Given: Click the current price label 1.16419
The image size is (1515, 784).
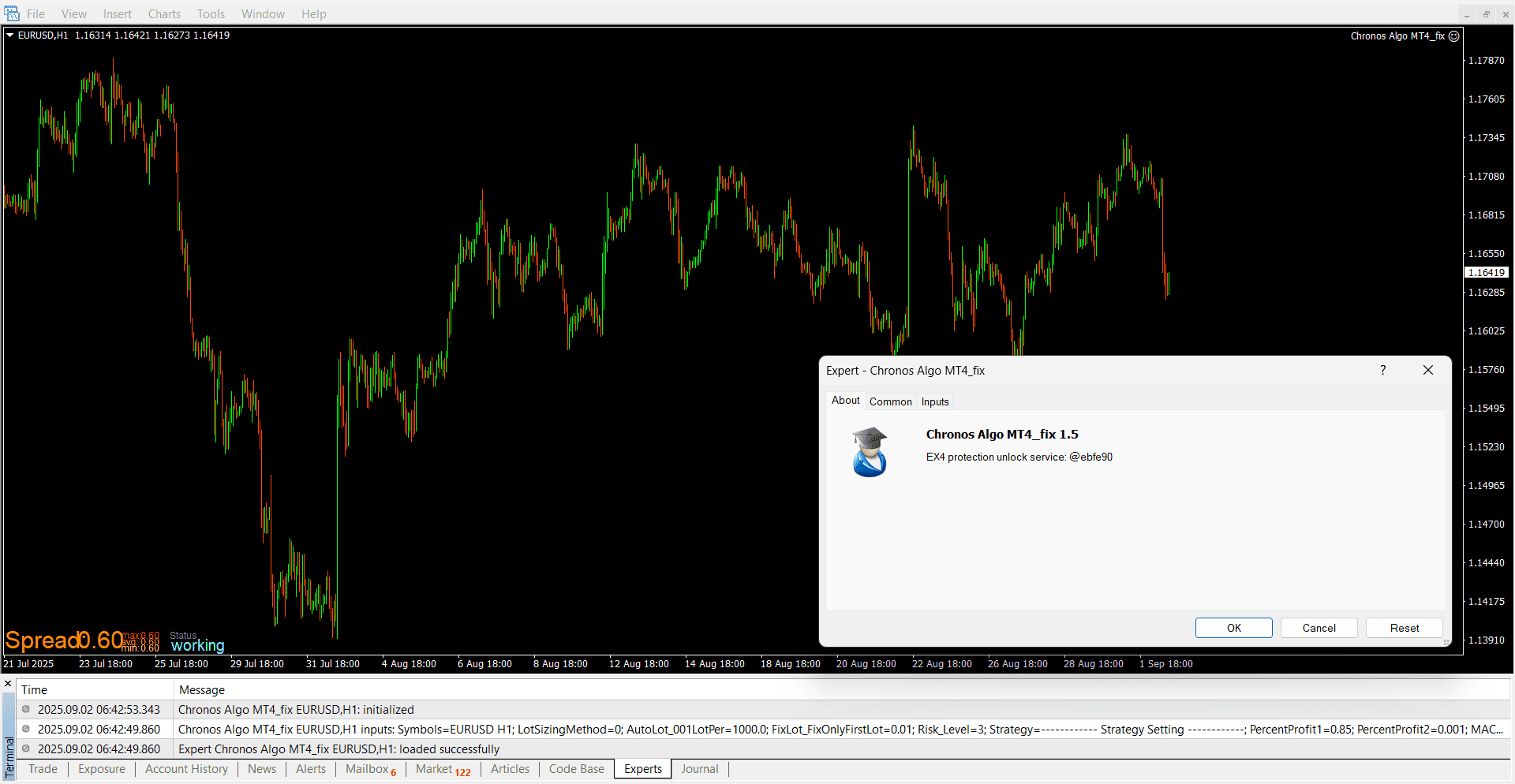Looking at the screenshot, I should pos(1487,273).
